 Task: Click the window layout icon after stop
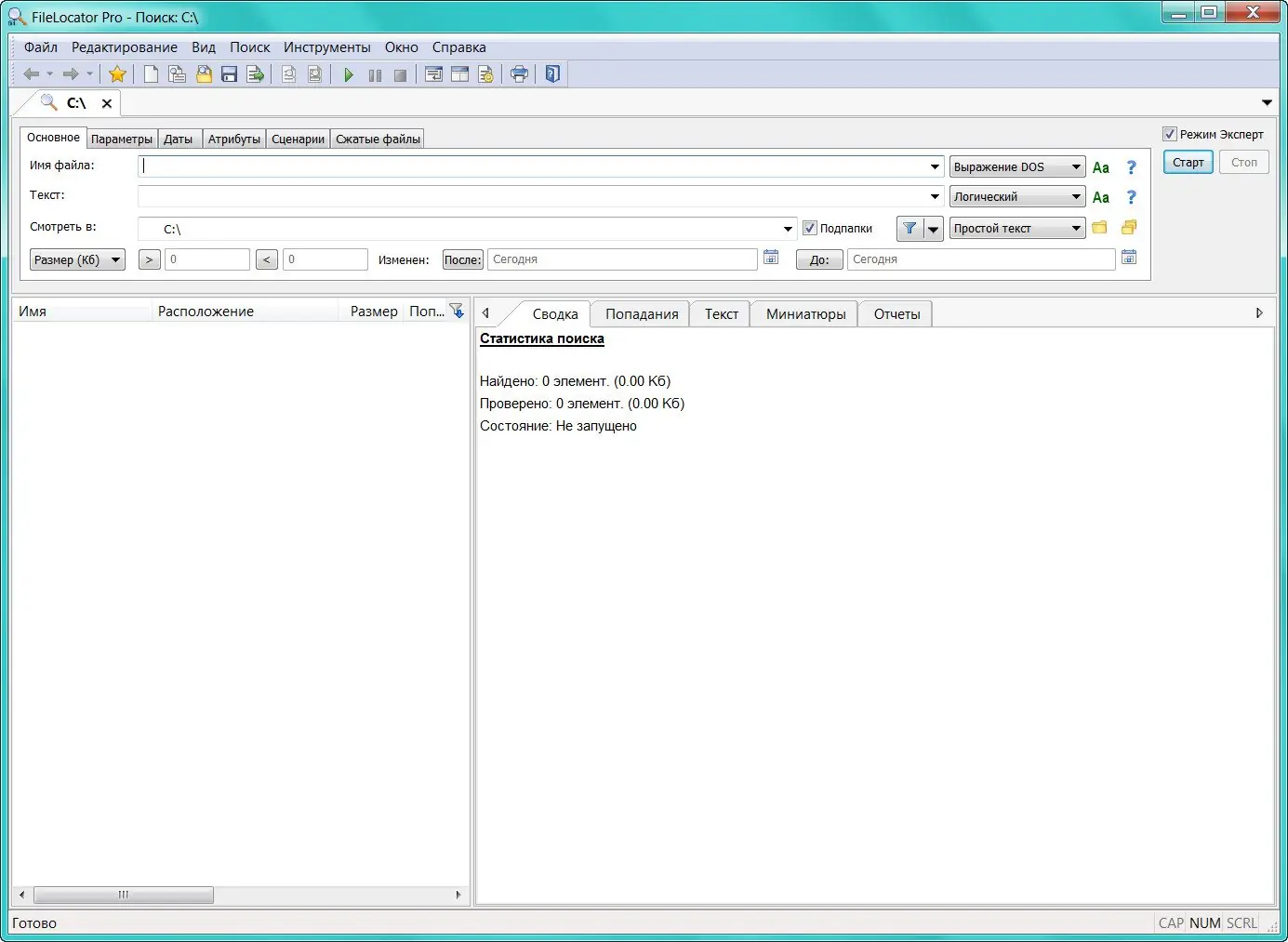[433, 74]
